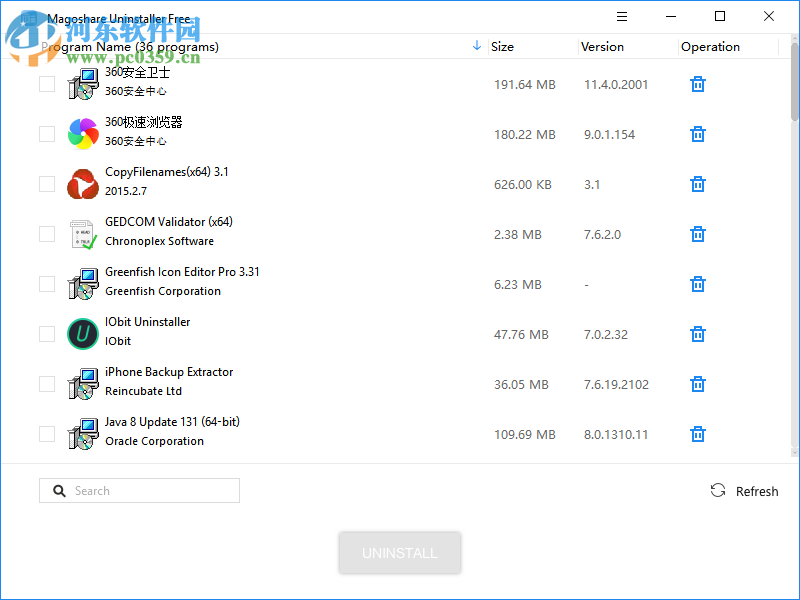Click the trash icon beside Java 8 Update 131
800x600 pixels.
coord(697,434)
